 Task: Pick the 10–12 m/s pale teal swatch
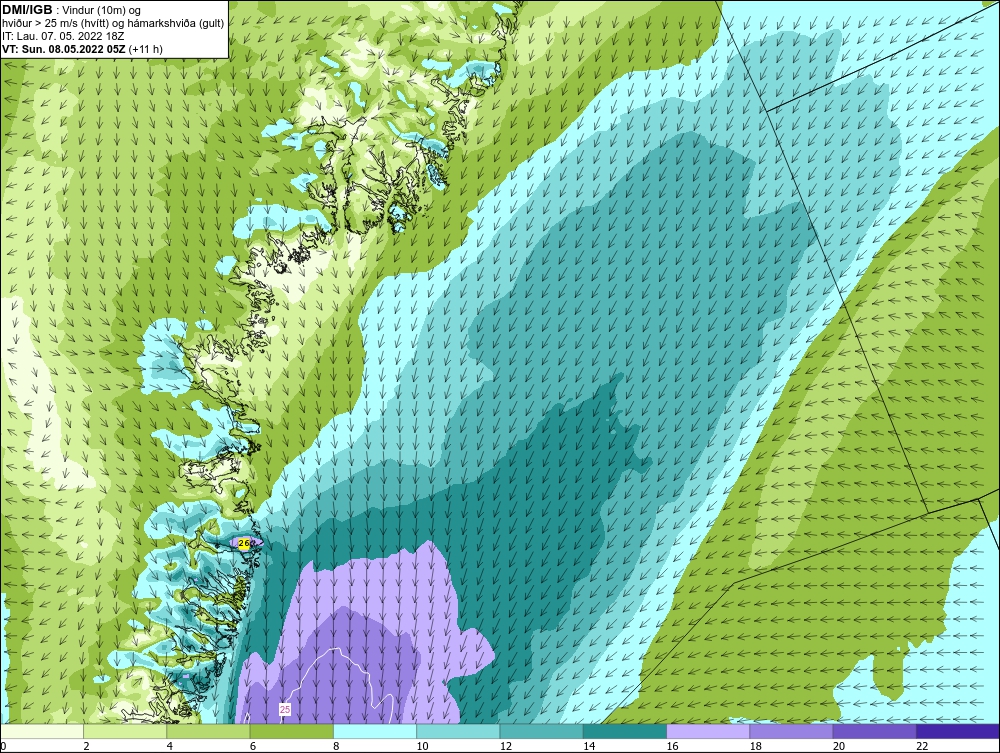pyautogui.click(x=458, y=731)
